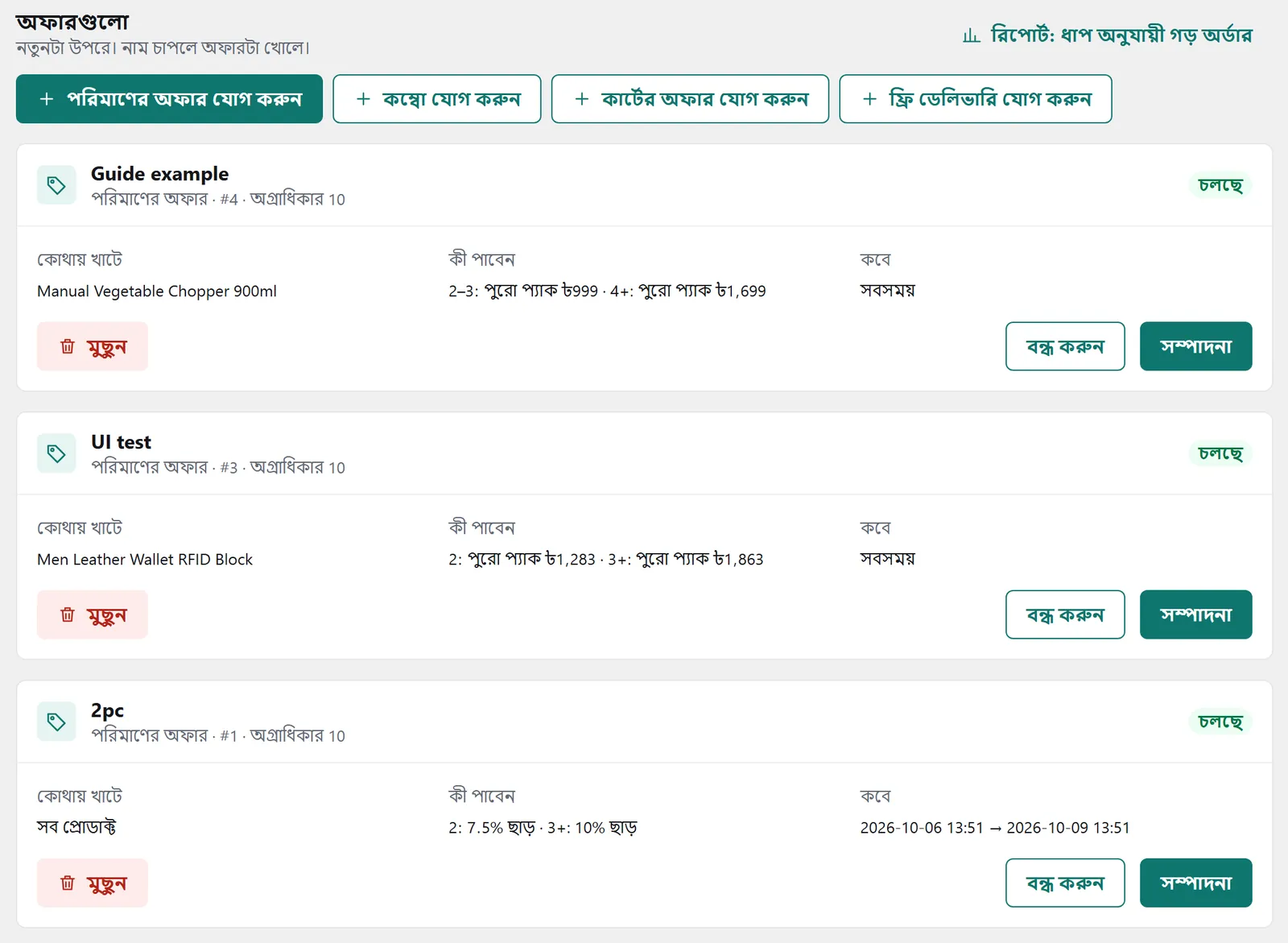1288x943 pixels.
Task: Click অফারগুলো page heading
Action: coord(72,22)
